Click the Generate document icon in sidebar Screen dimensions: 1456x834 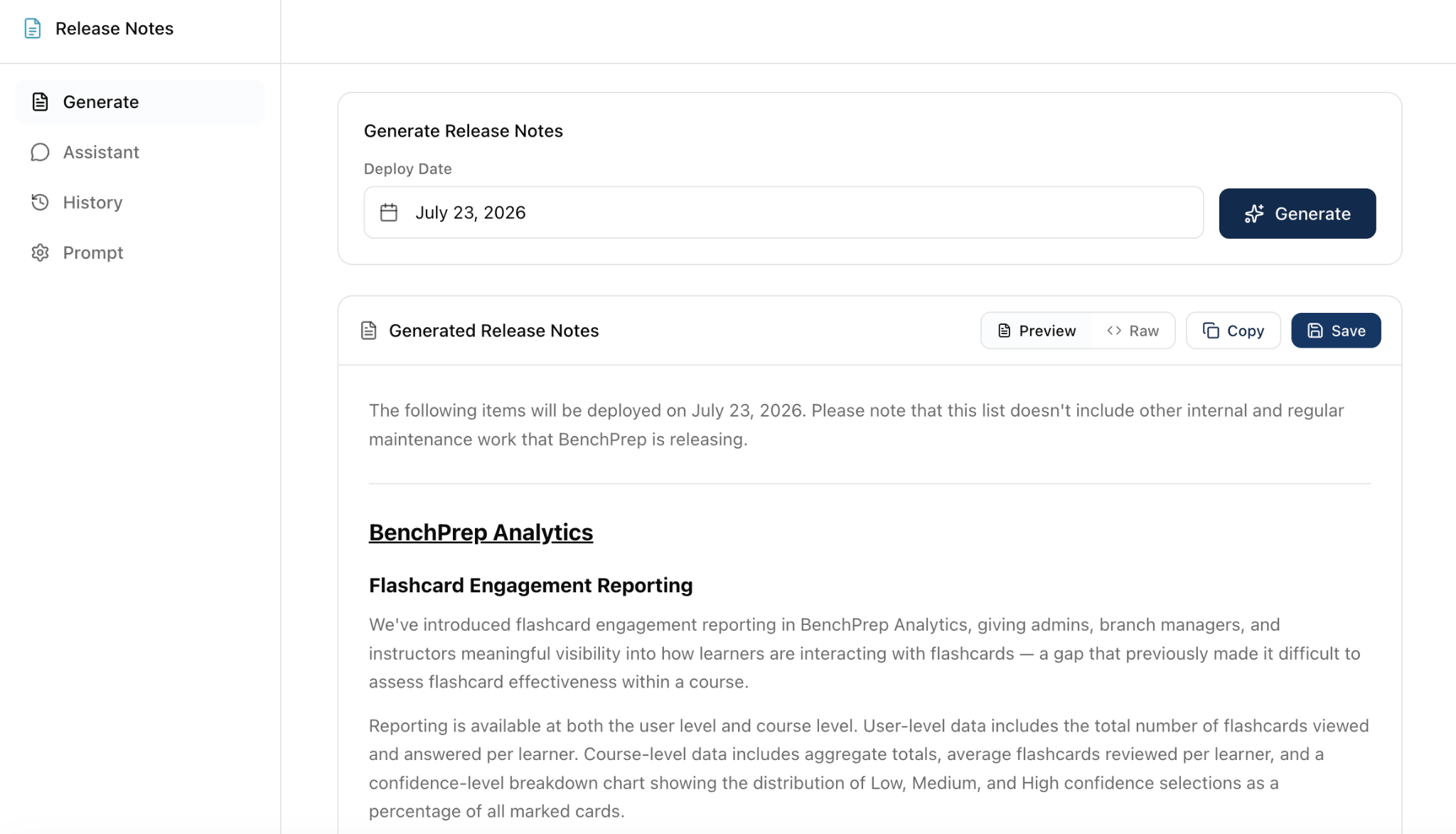pyautogui.click(x=41, y=102)
